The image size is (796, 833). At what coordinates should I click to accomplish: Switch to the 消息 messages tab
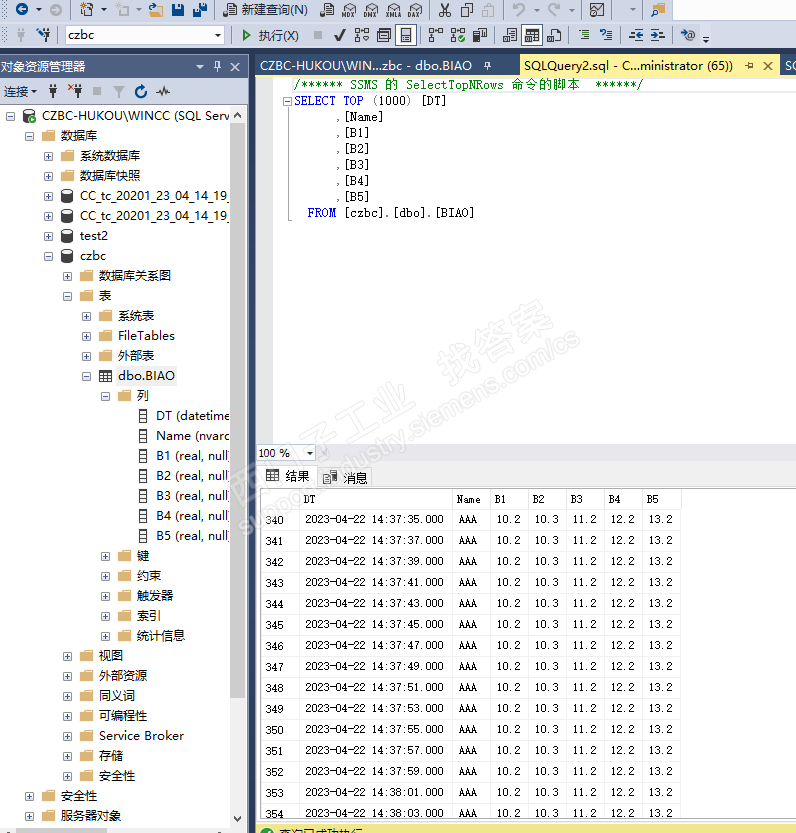(x=345, y=478)
